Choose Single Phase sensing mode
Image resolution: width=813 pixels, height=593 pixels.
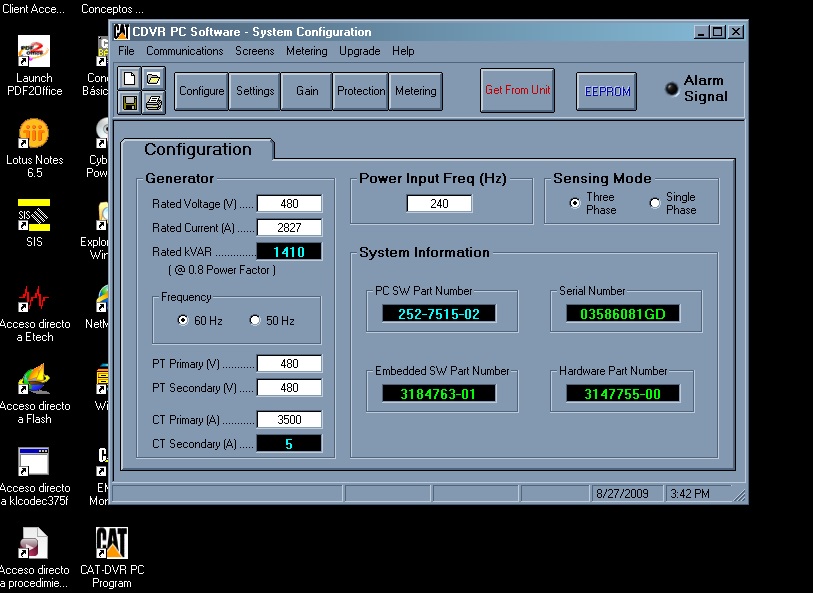(x=655, y=203)
